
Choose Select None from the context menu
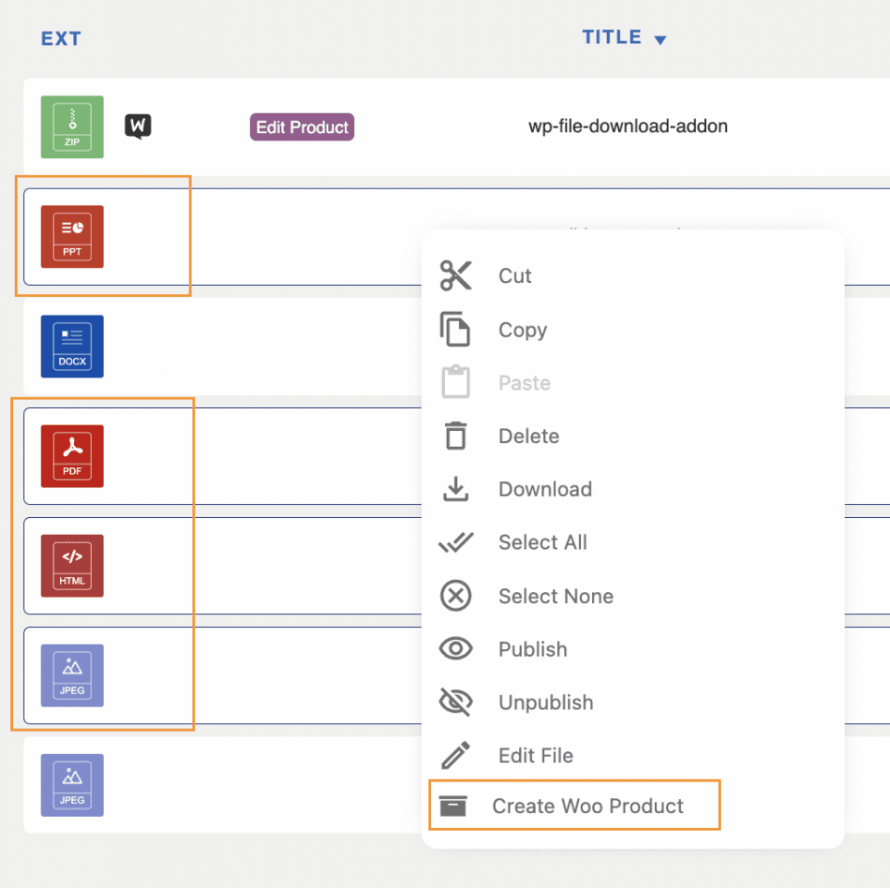click(555, 596)
